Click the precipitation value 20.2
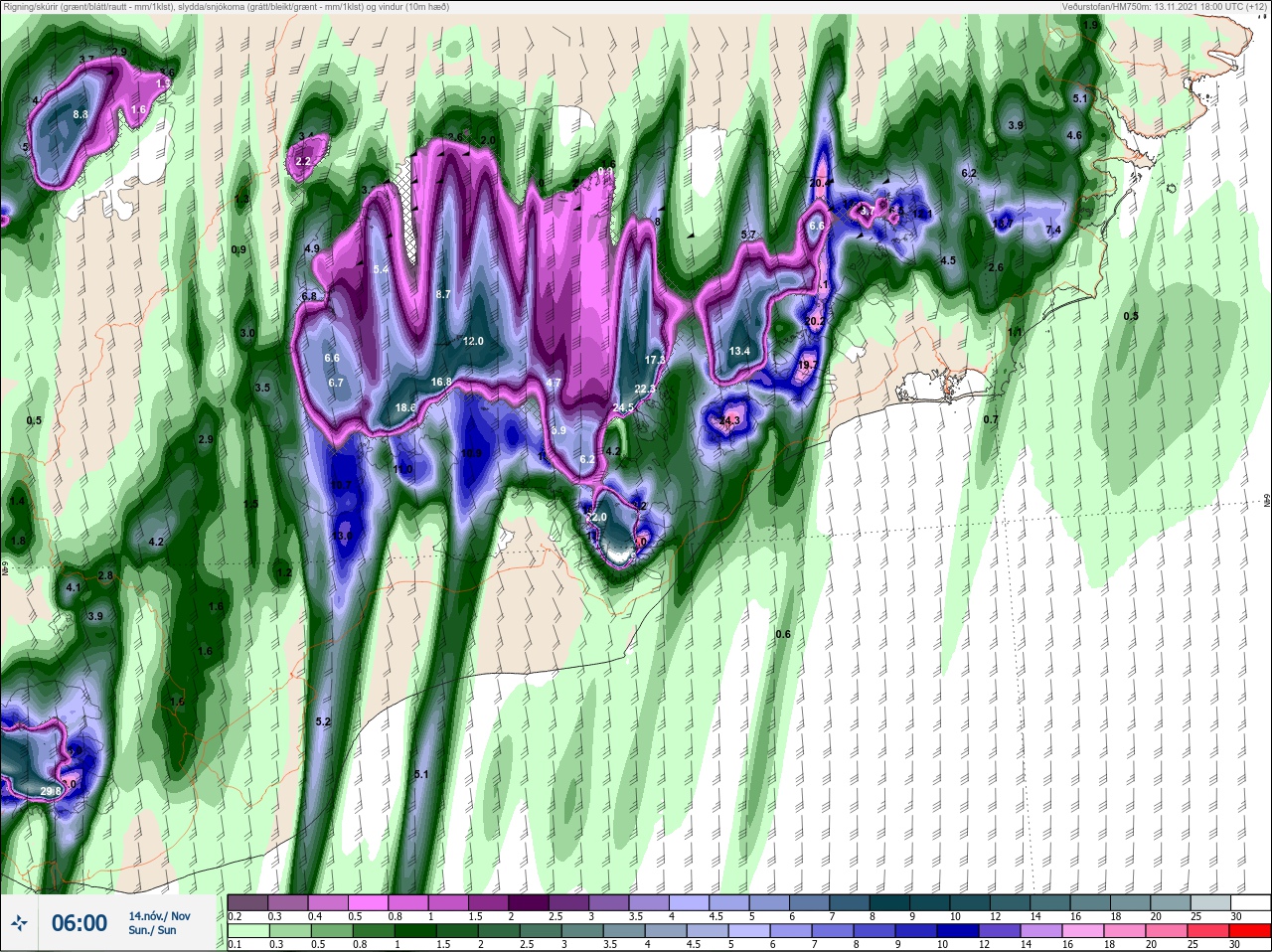Image resolution: width=1272 pixels, height=952 pixels. click(x=815, y=322)
